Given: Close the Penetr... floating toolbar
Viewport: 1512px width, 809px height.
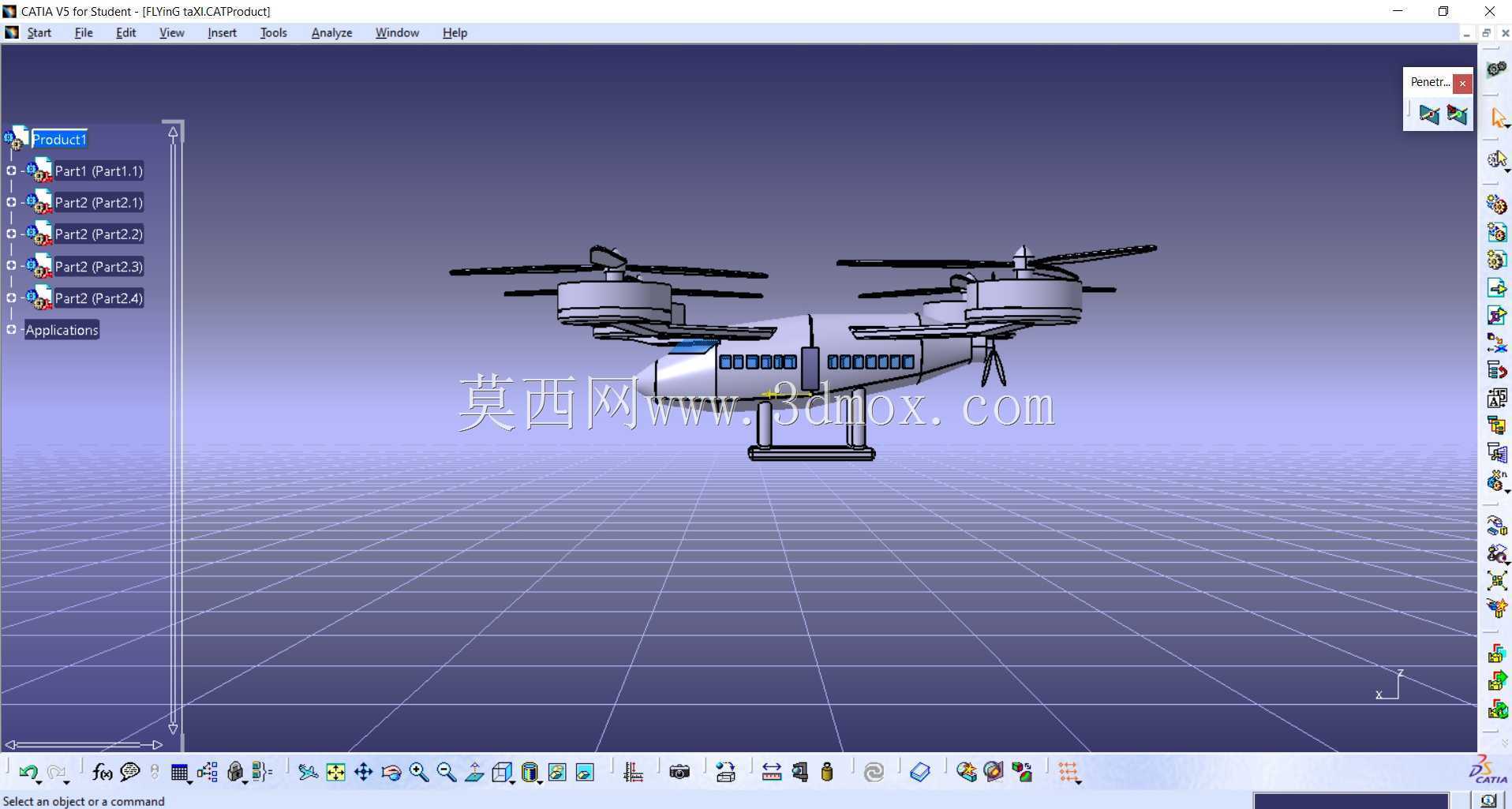Looking at the screenshot, I should [x=1462, y=83].
